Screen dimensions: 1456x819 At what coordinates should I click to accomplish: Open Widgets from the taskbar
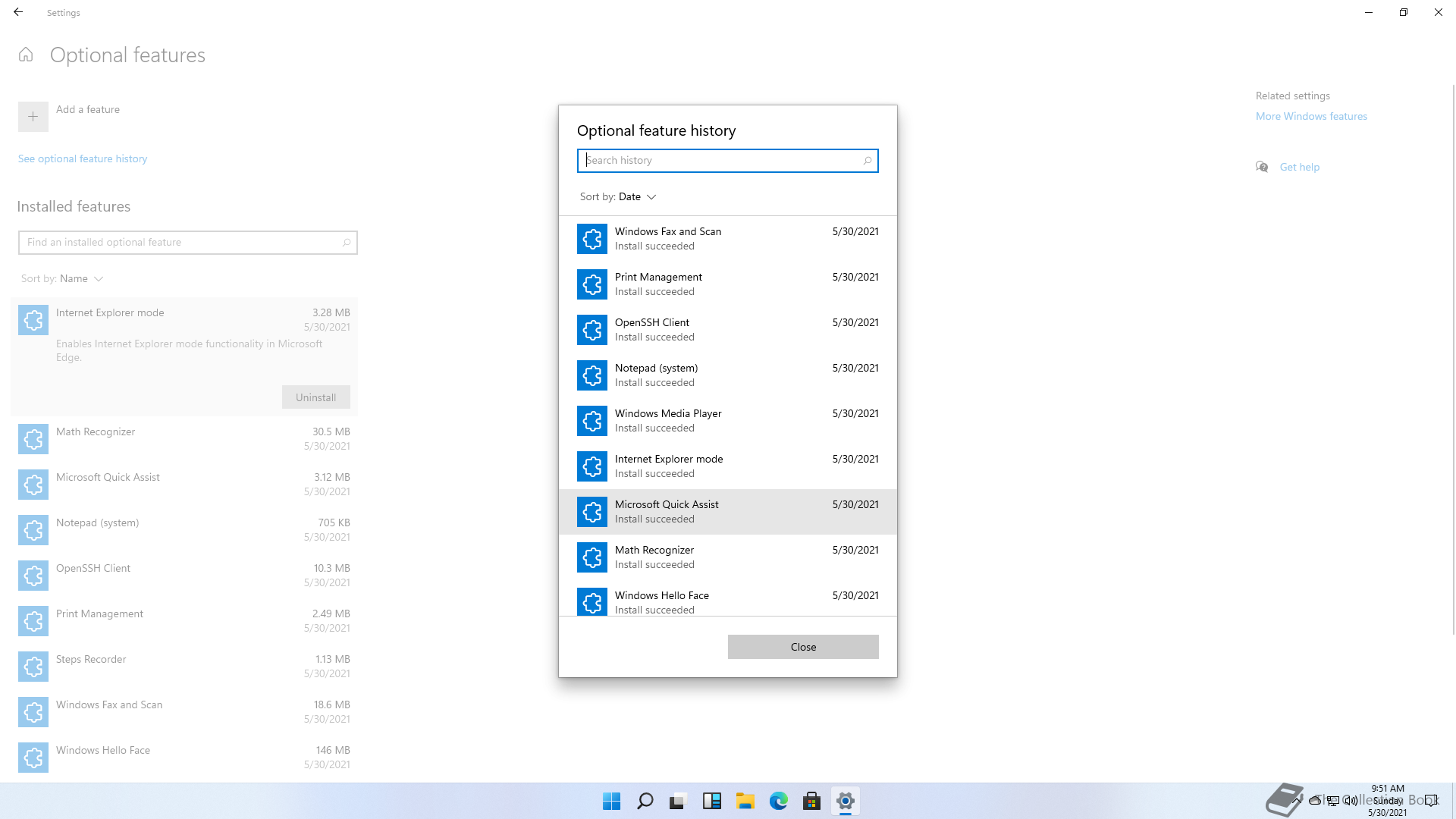[712, 801]
